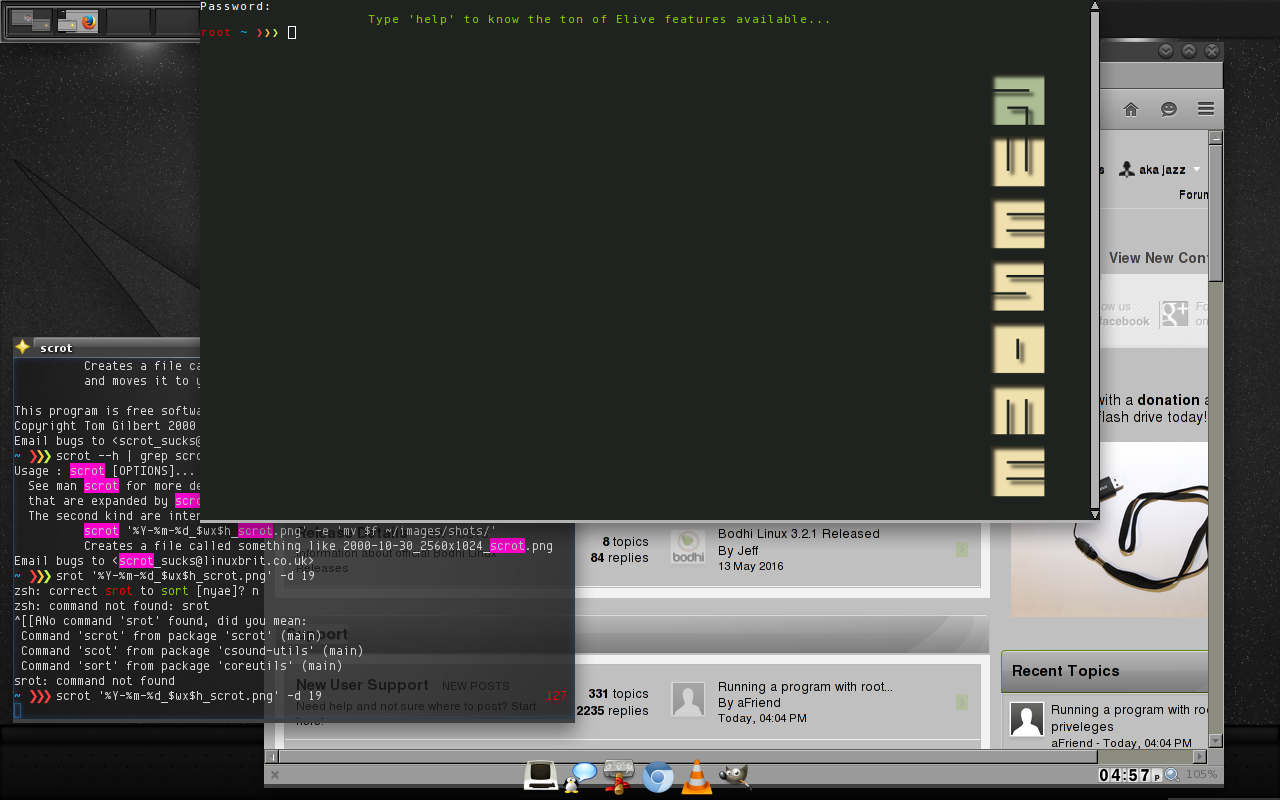This screenshot has width=1280, height=800.
Task: Click the author link 'Jeff'
Action: click(748, 551)
